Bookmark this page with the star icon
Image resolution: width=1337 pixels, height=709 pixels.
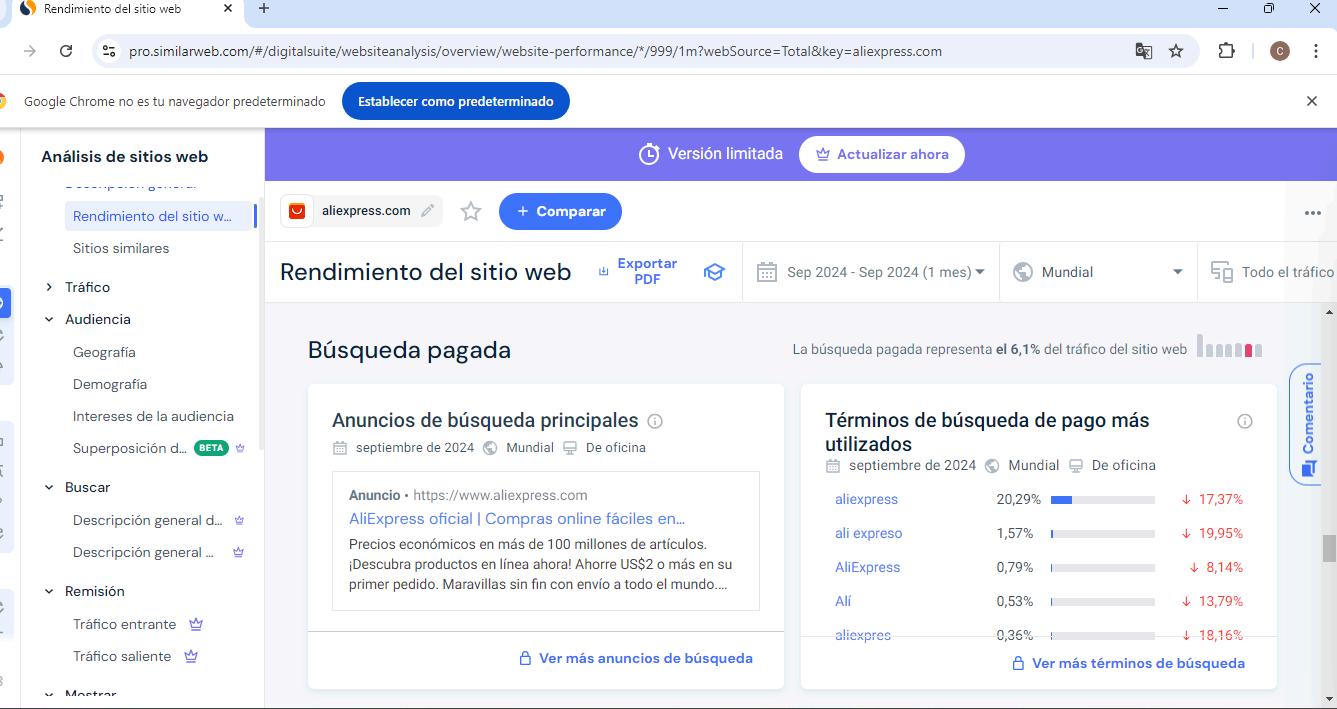pos(1176,51)
